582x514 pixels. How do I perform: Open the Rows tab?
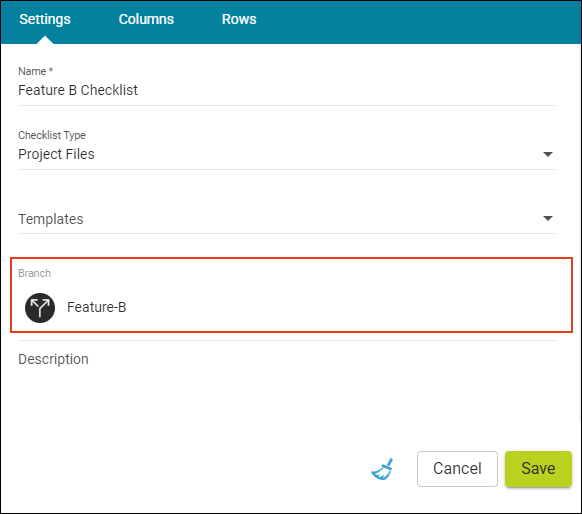(239, 19)
